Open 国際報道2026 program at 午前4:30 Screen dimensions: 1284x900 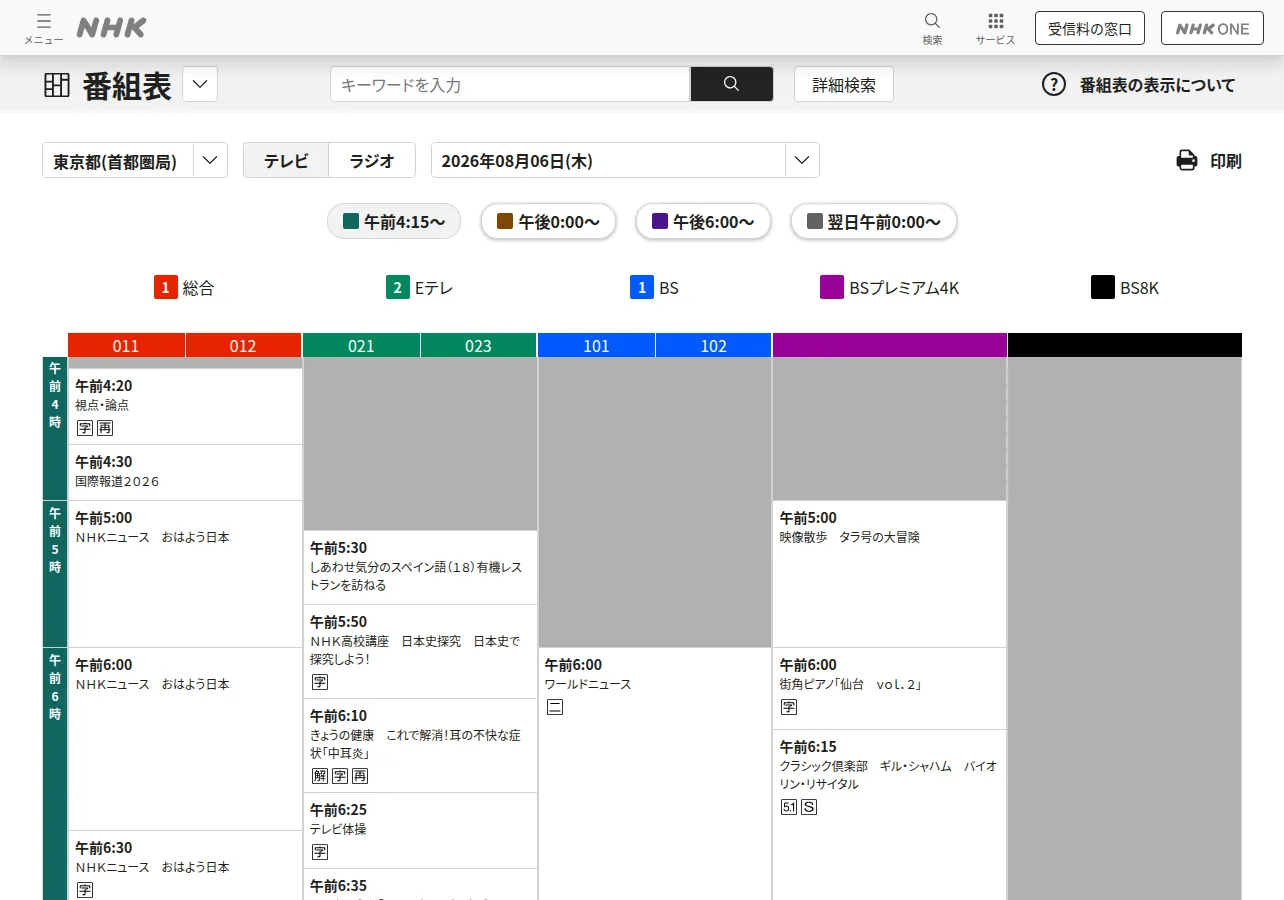[x=185, y=472]
